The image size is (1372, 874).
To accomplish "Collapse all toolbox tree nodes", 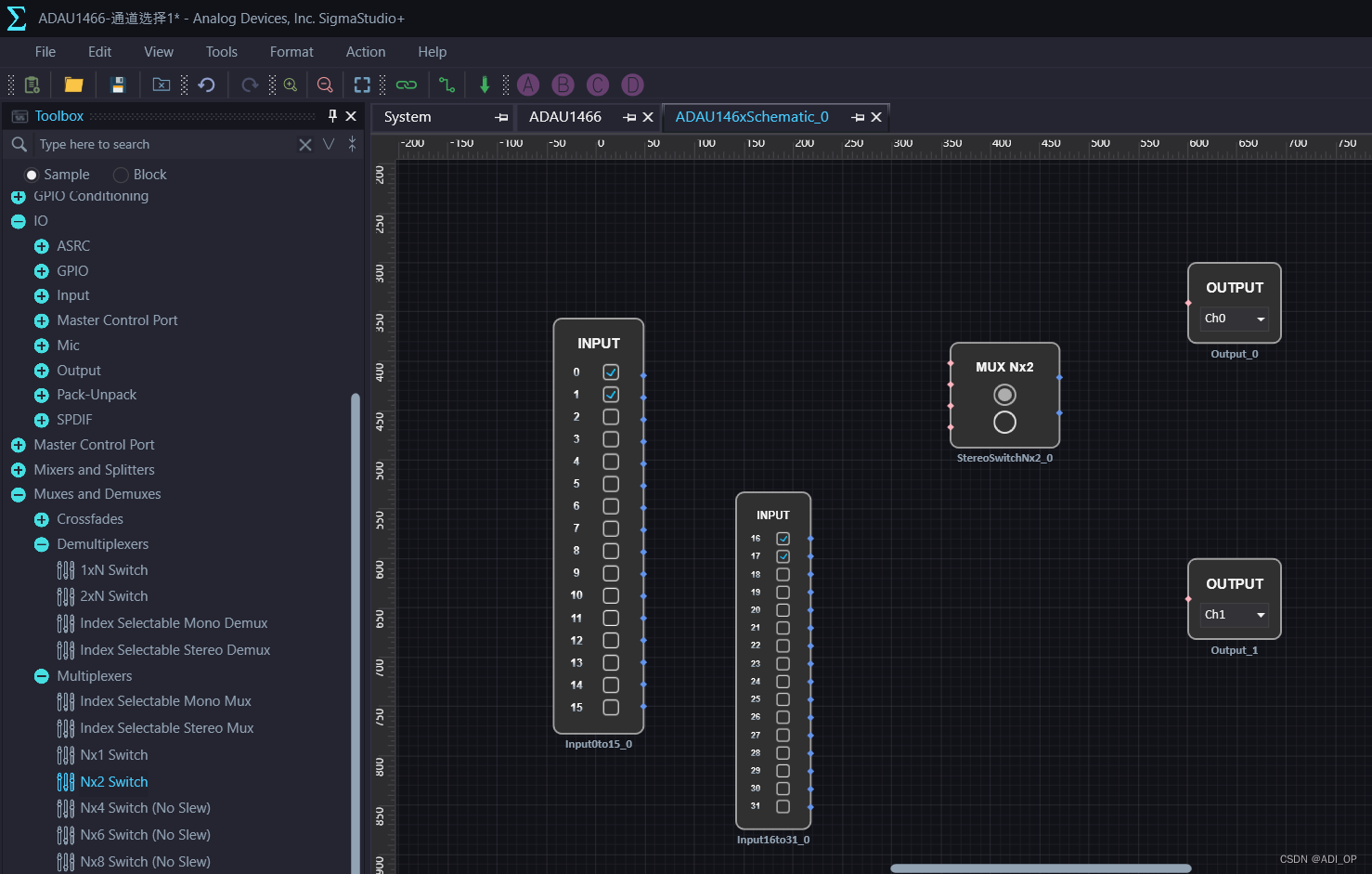I will pos(352,144).
